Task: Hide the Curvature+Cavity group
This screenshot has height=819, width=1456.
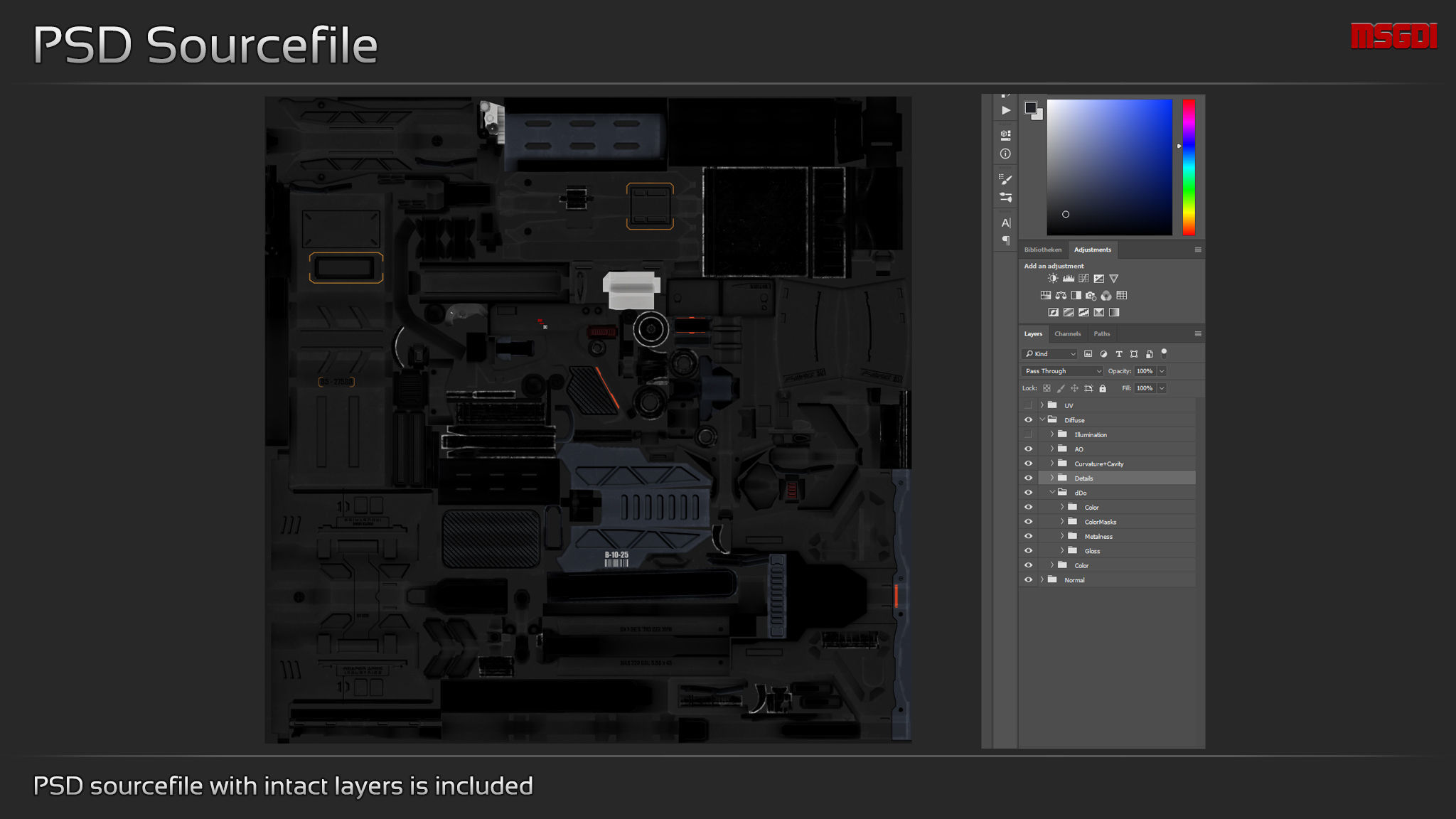Action: point(1028,464)
